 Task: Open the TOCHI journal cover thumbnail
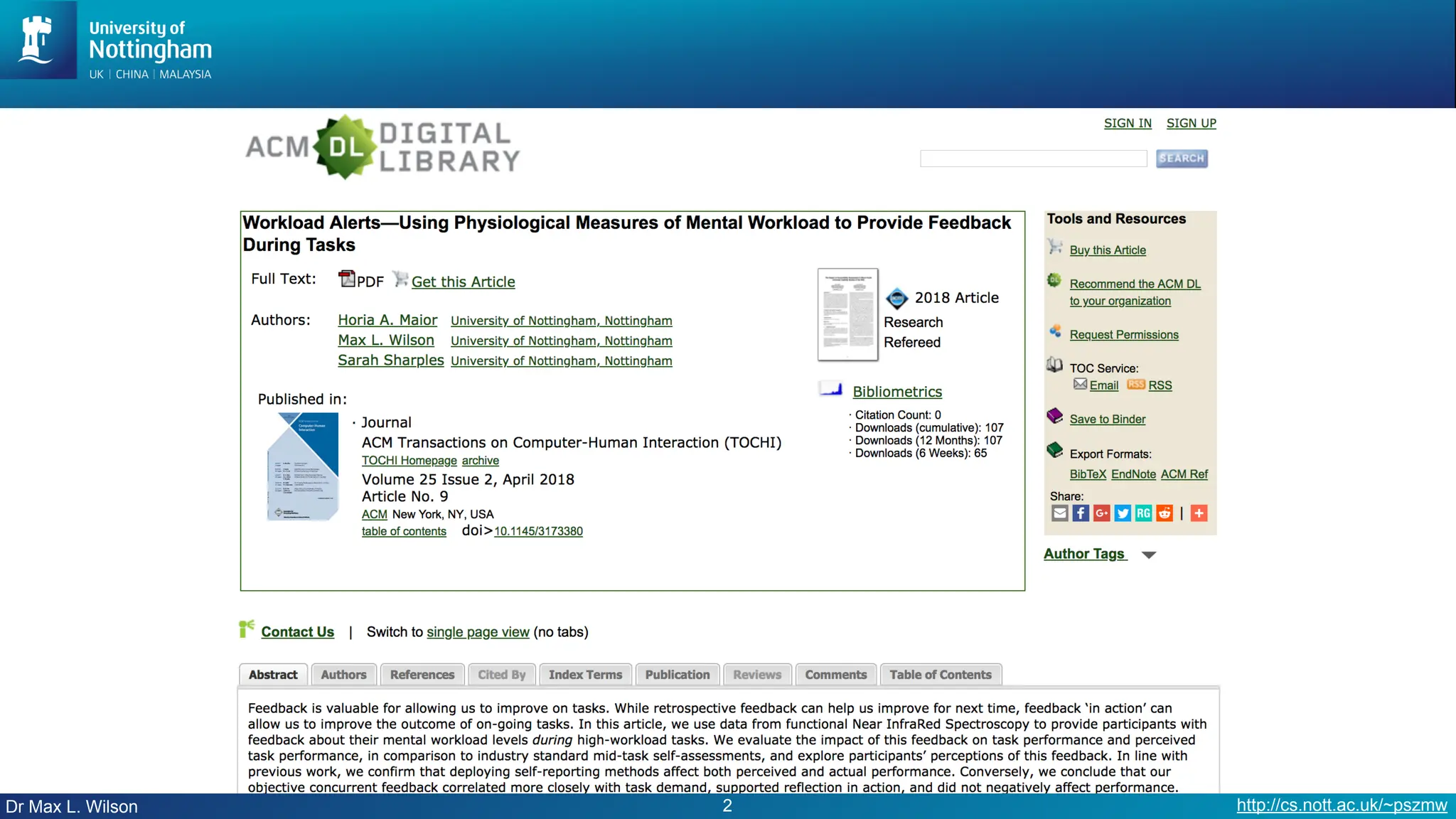click(303, 466)
